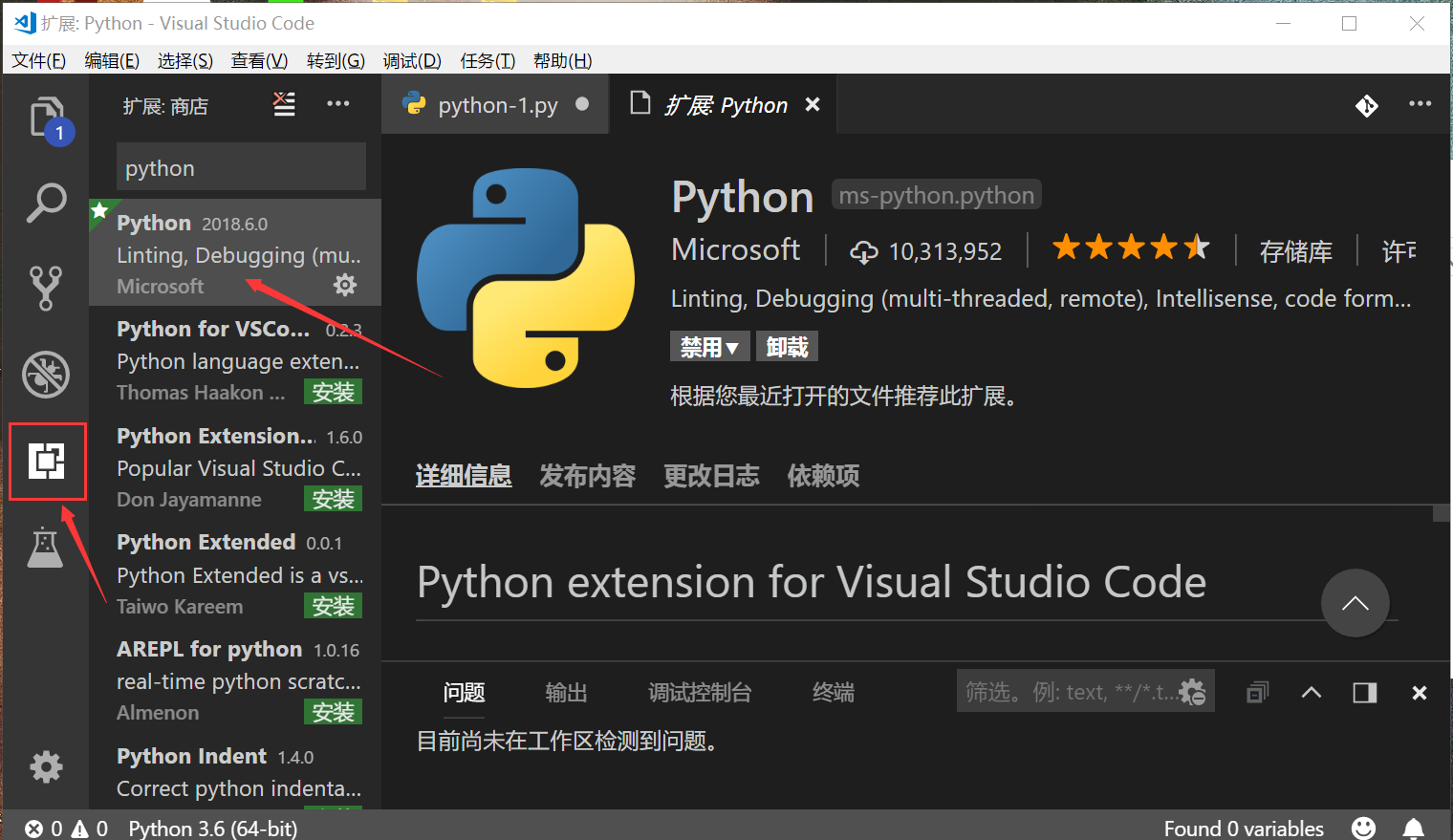1453x840 pixels.
Task: Select the 发布内容 contributions tab
Action: click(x=587, y=475)
